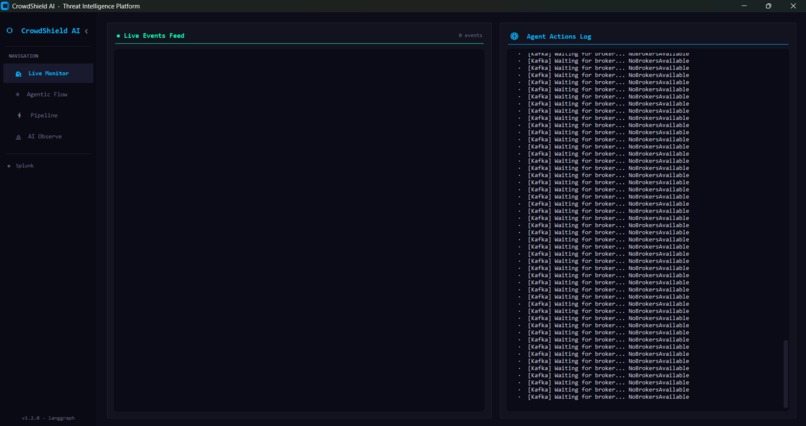Click the Pipeline lightning bolt icon
This screenshot has width=806, height=426.
coord(20,116)
